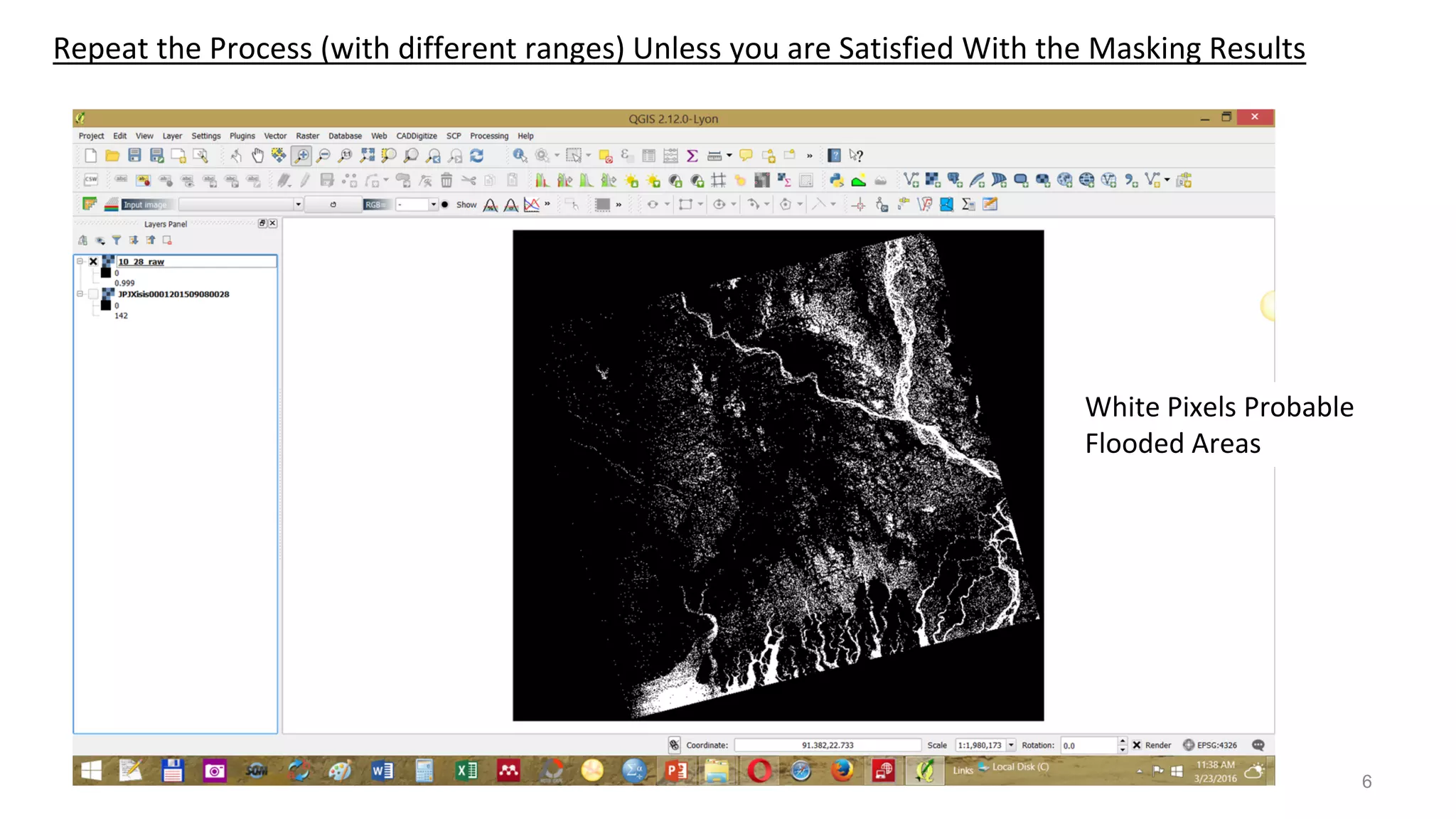Click in the Coordinate input field
Image resolution: width=1456 pixels, height=819 pixels.
828,745
